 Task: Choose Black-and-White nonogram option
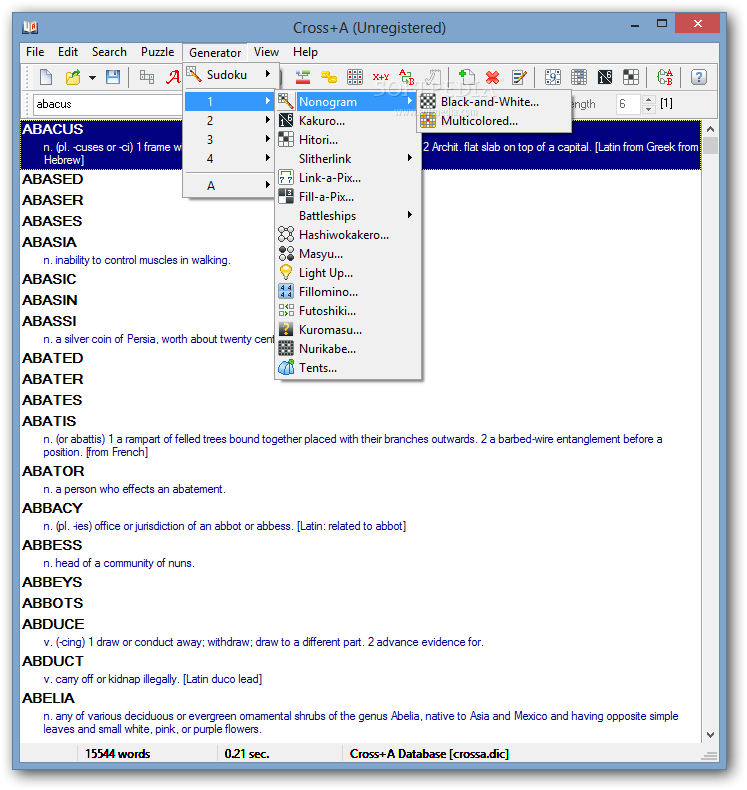point(494,102)
